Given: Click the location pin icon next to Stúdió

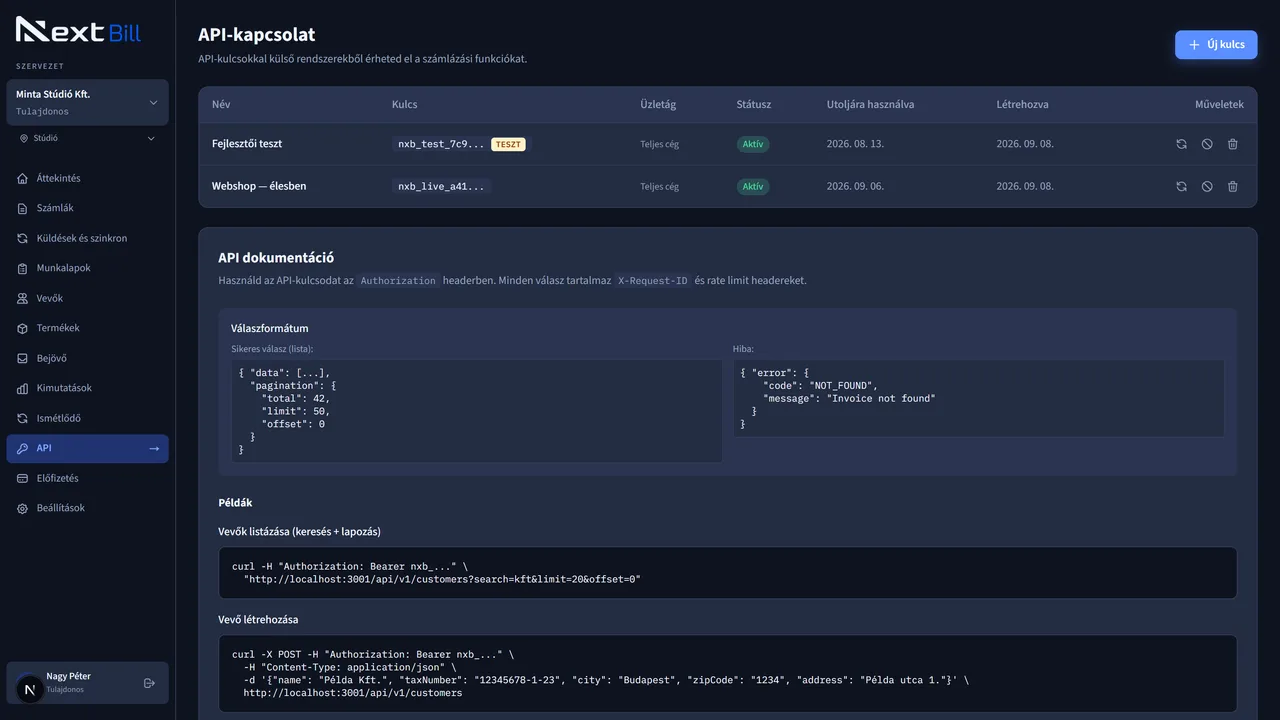Looking at the screenshot, I should click(24, 138).
